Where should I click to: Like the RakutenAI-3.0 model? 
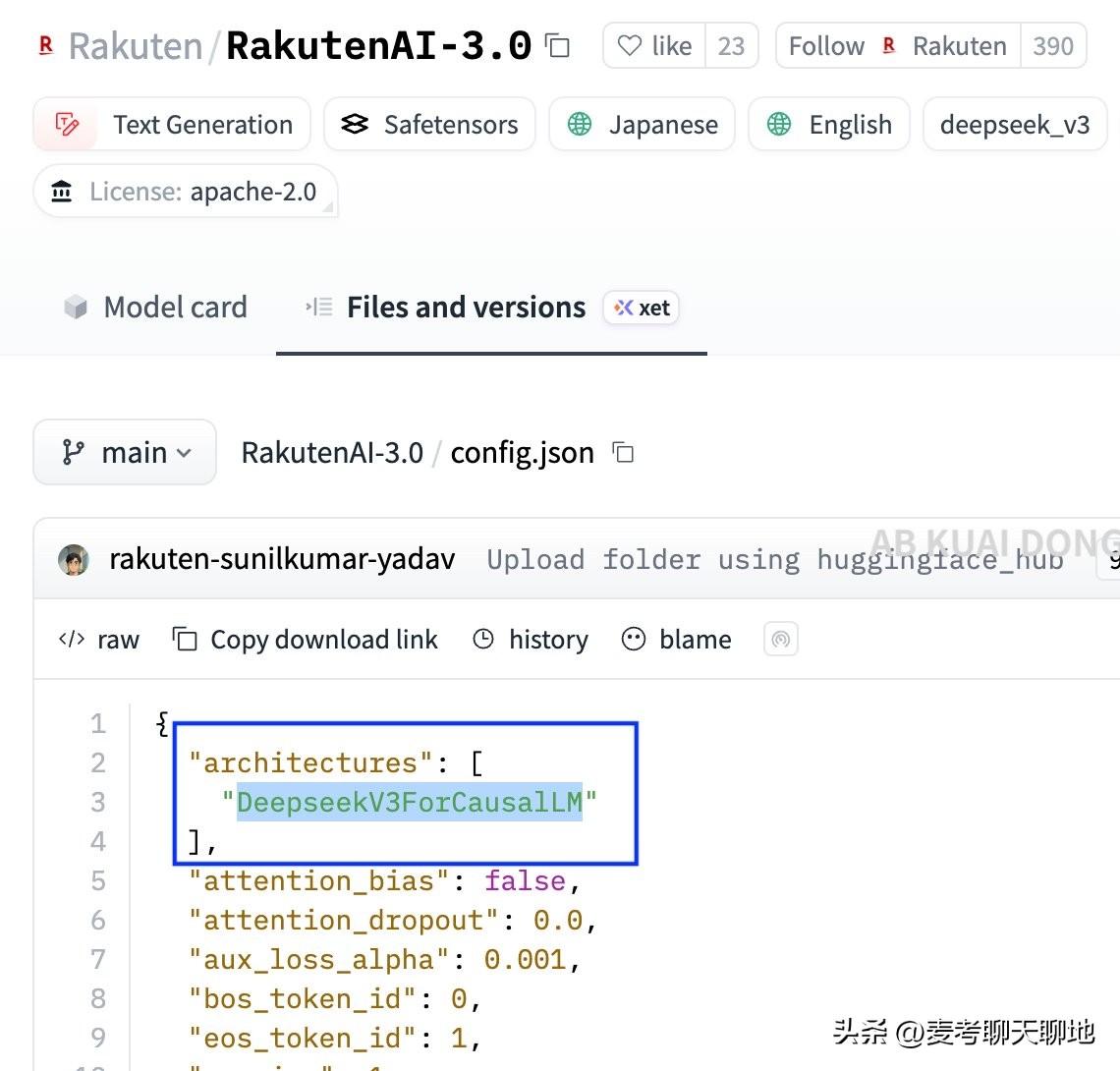click(x=655, y=46)
